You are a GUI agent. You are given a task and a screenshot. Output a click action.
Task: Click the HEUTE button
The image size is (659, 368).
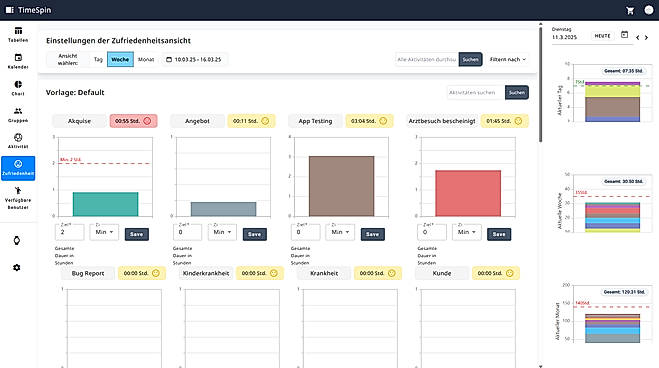click(x=602, y=36)
